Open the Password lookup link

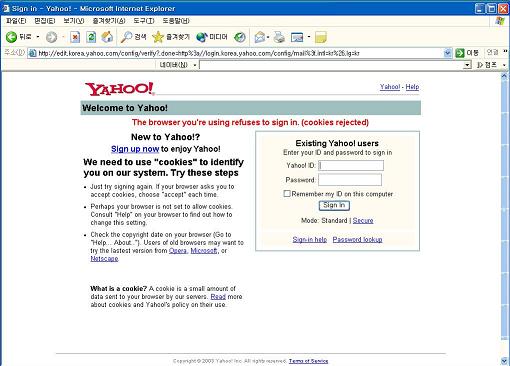[357, 239]
